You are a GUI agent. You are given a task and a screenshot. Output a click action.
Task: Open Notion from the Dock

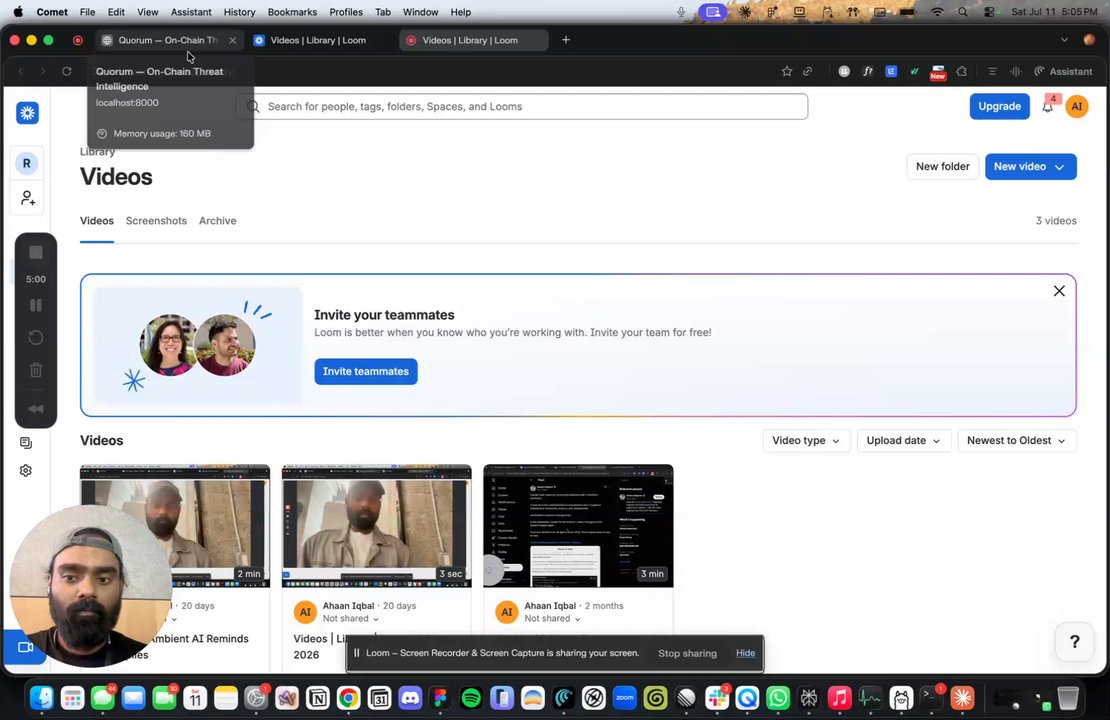pos(318,699)
